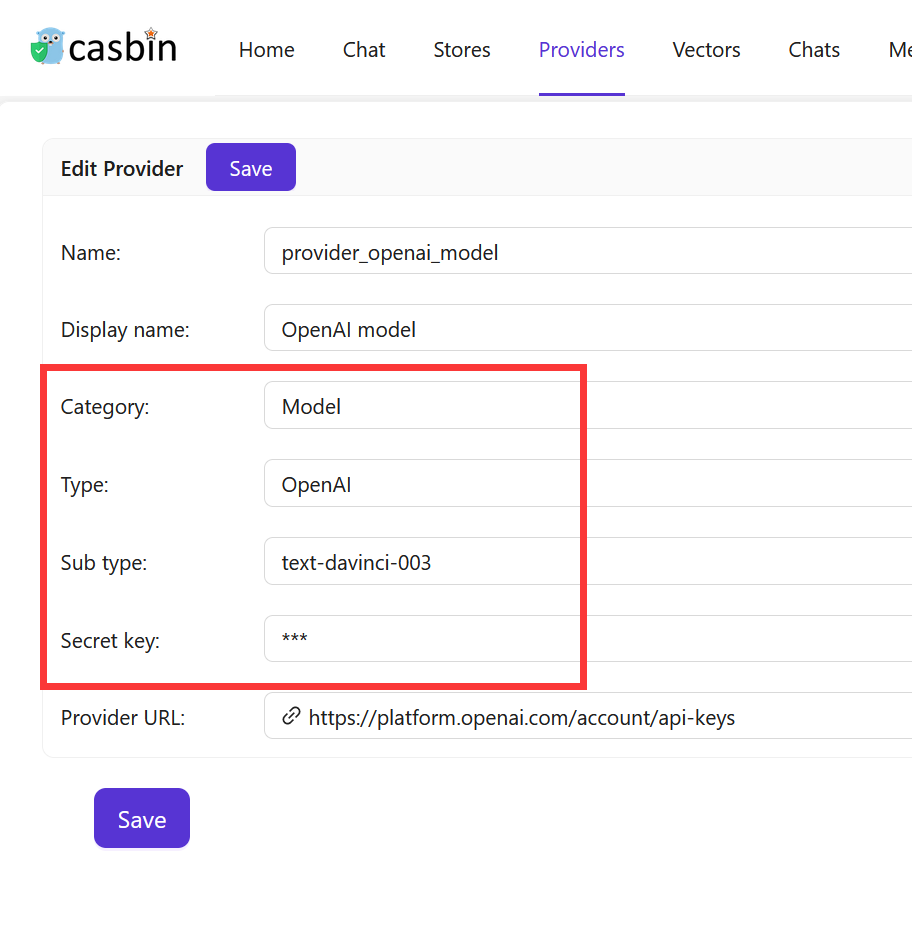Navigate to the Stores page

coord(461,49)
